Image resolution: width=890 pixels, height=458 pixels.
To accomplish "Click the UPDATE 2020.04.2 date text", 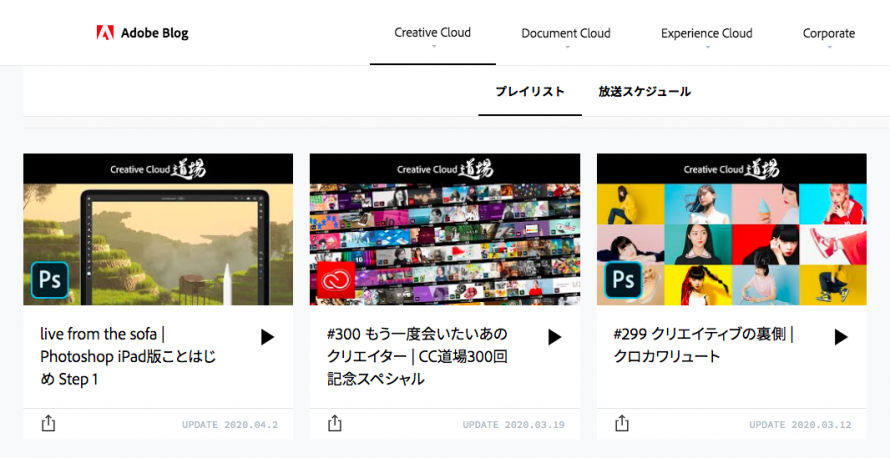I will pyautogui.click(x=230, y=425).
